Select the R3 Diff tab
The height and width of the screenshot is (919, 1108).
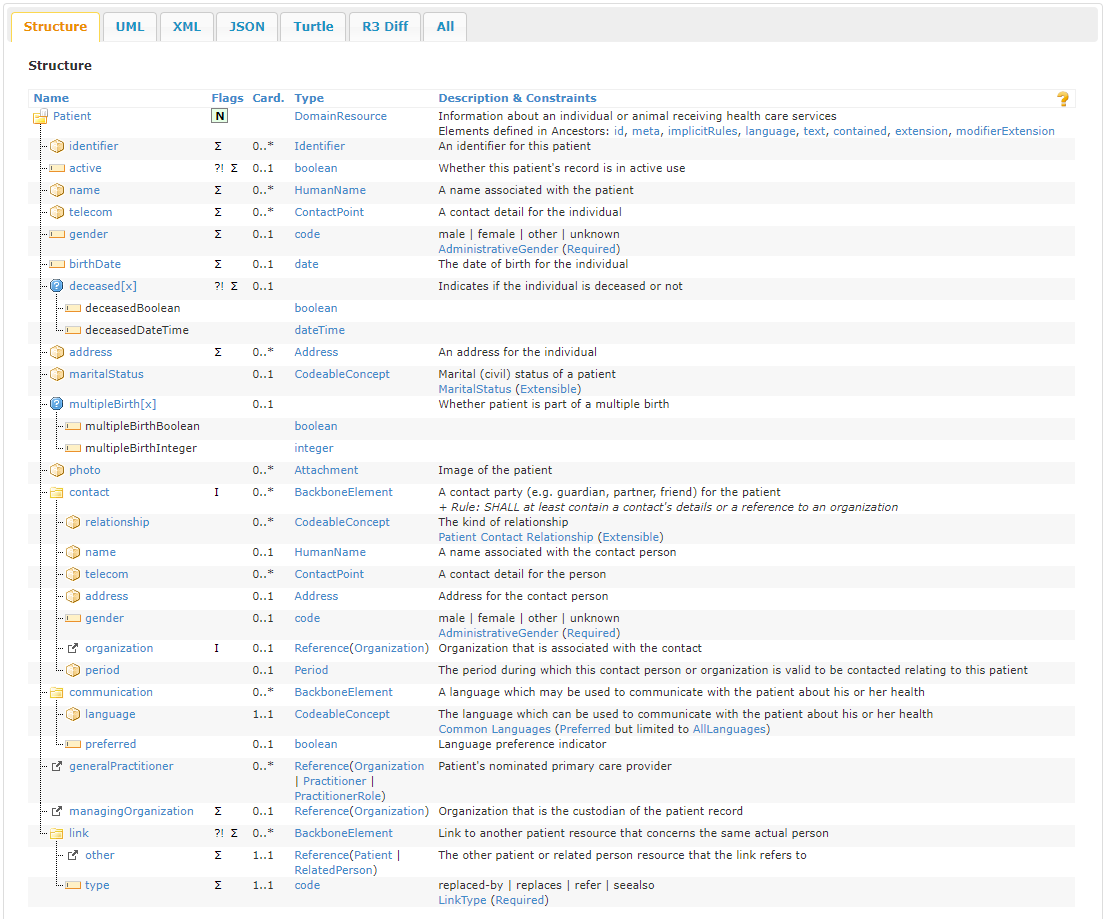point(385,27)
